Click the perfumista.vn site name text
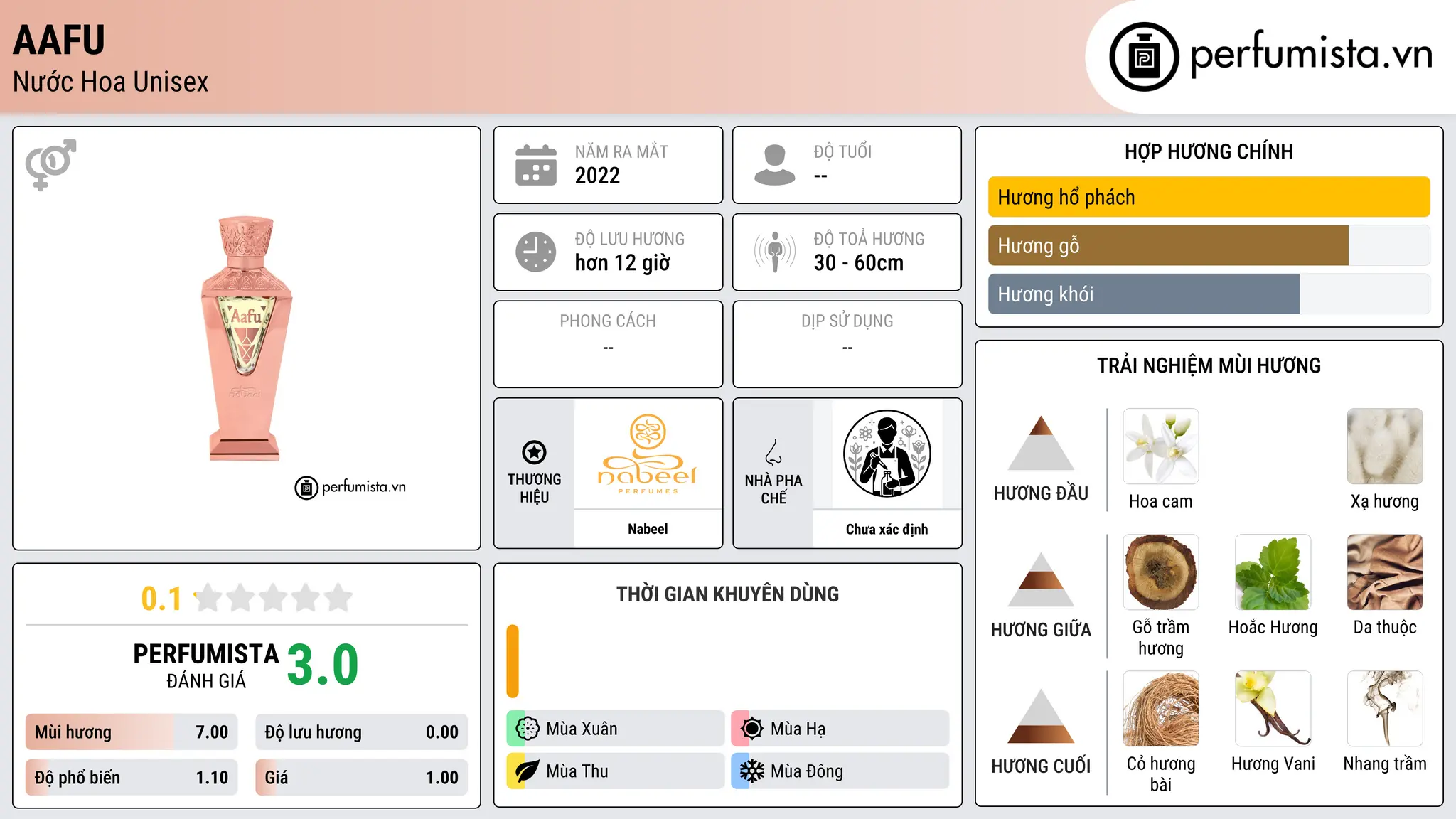 (1311, 54)
